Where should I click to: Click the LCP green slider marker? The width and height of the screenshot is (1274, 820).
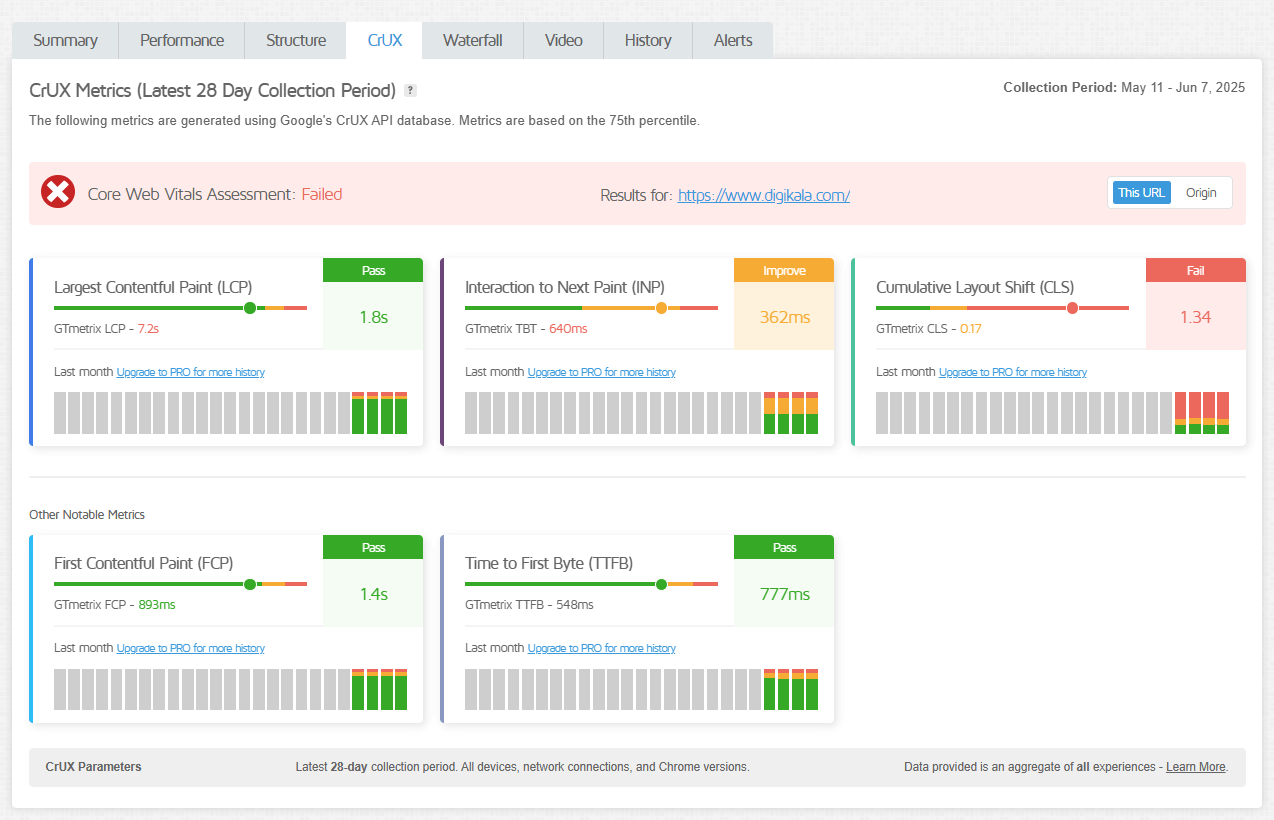tap(250, 308)
